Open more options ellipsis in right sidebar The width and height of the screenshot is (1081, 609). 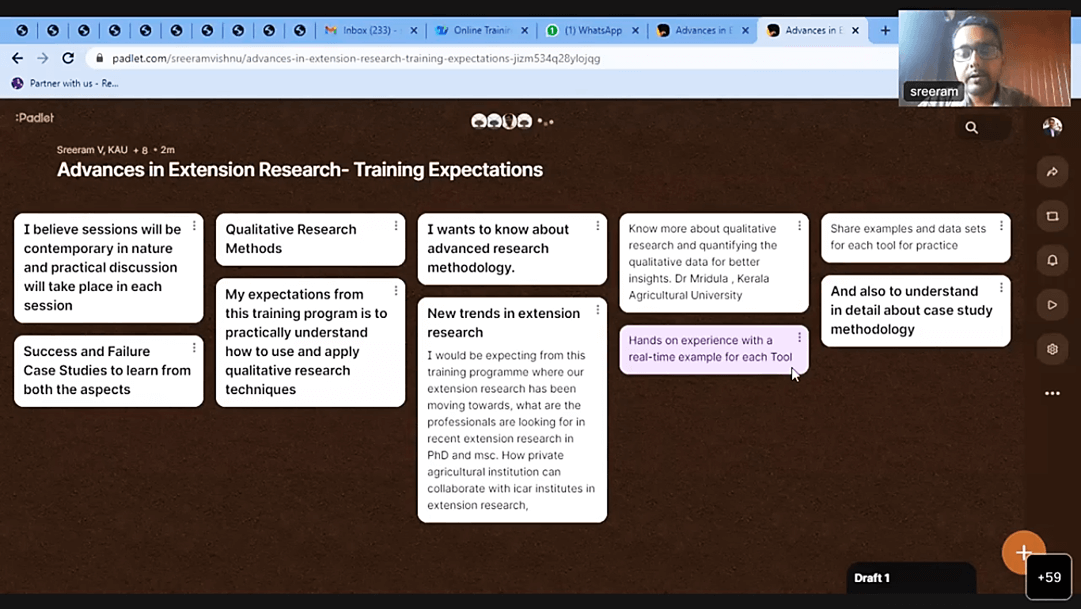[1052, 393]
